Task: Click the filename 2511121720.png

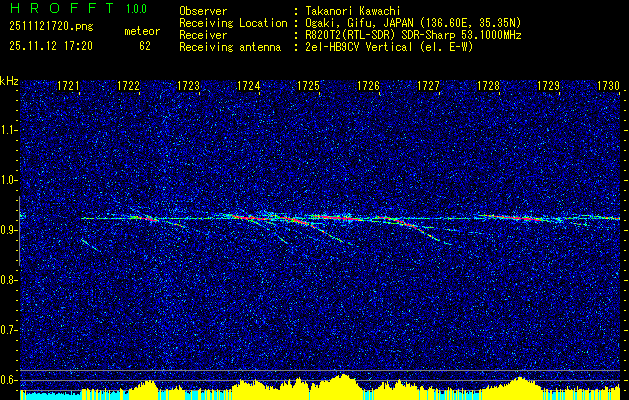Action: tap(51, 27)
